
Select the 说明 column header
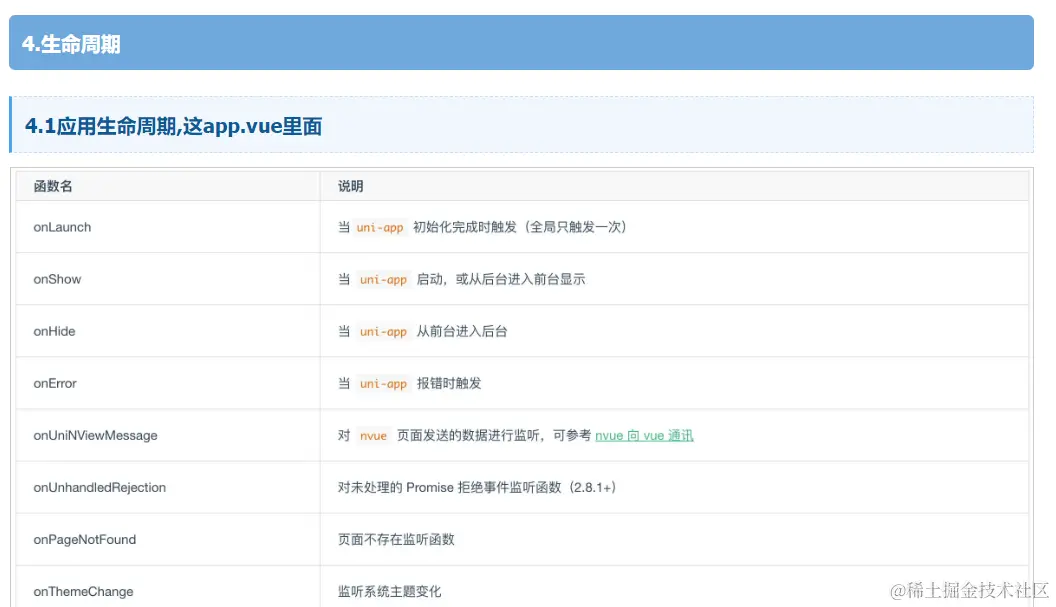pyautogui.click(x=351, y=186)
